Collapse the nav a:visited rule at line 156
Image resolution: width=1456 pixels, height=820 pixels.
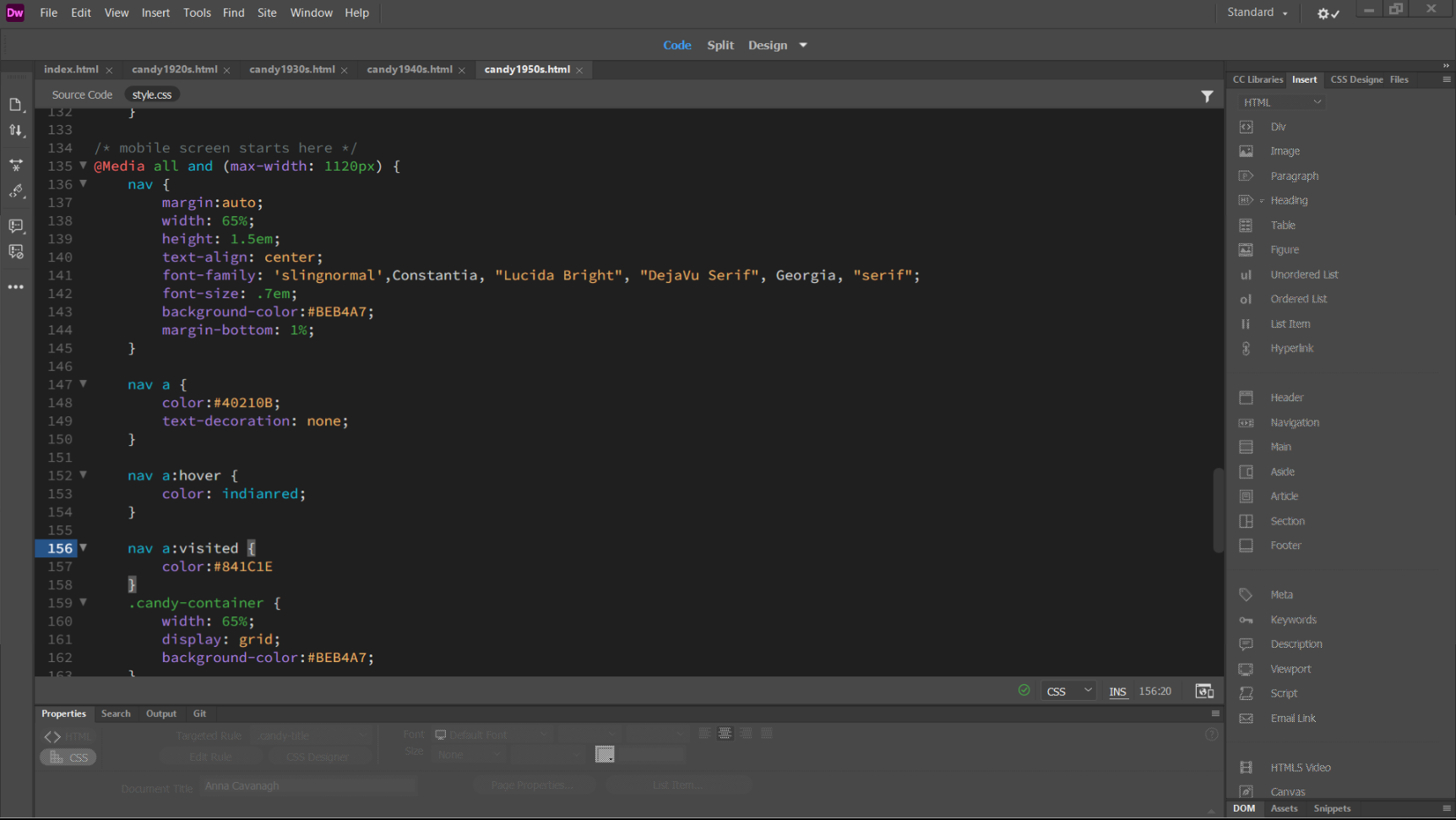point(83,547)
